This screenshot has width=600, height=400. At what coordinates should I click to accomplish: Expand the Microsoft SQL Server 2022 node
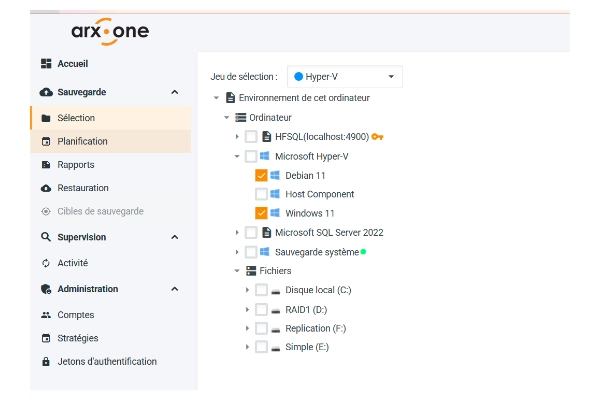[237, 233]
